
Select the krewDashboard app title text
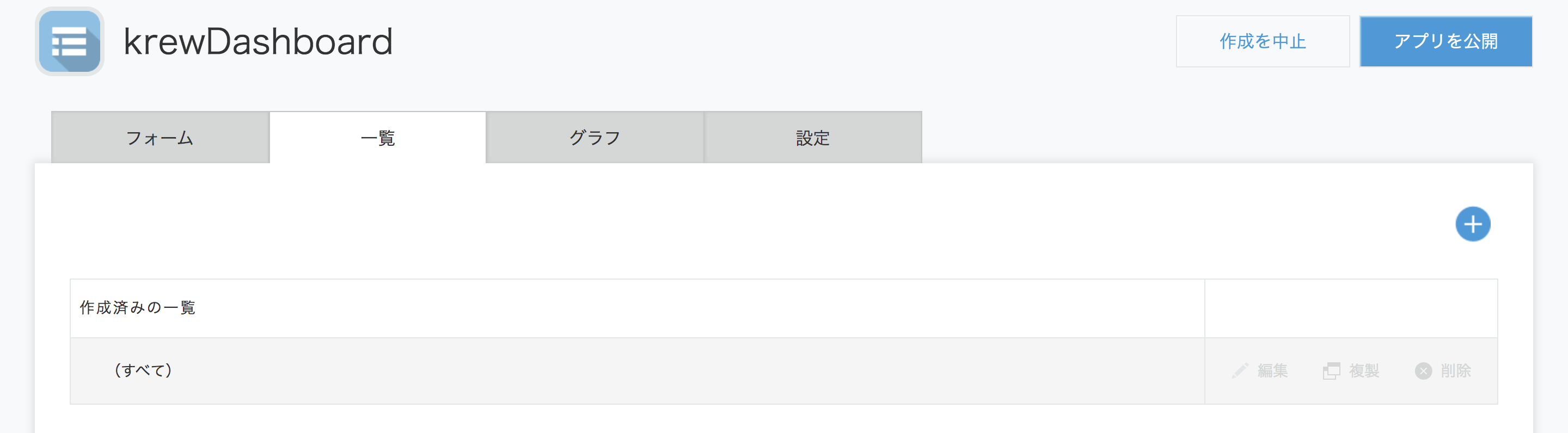[x=258, y=41]
